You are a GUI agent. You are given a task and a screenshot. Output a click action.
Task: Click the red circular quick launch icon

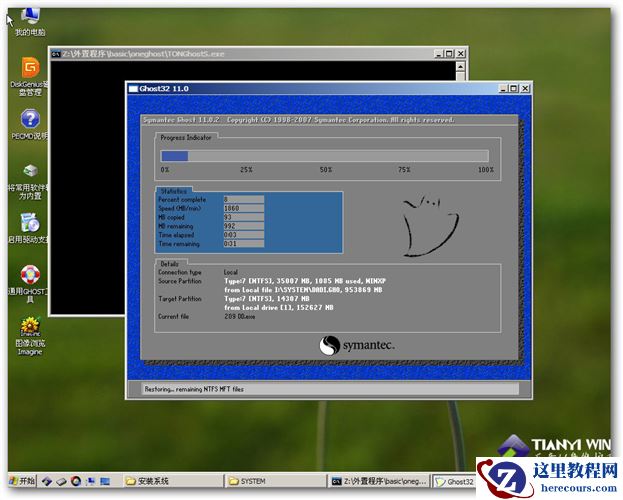tap(76, 481)
